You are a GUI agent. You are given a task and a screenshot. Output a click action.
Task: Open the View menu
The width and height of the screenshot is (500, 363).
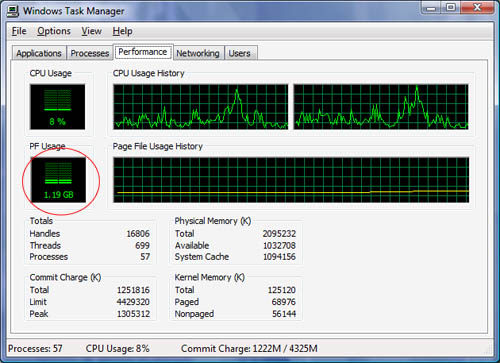(x=91, y=31)
